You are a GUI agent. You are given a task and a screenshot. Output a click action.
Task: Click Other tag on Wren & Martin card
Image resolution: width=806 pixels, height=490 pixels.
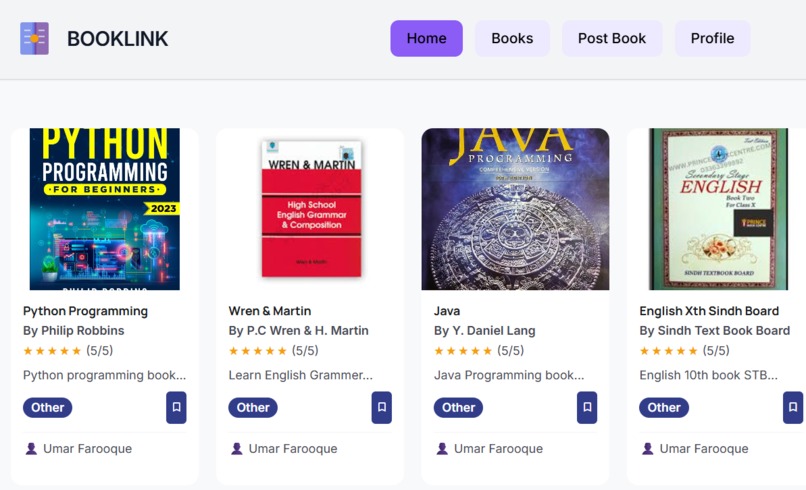253,408
